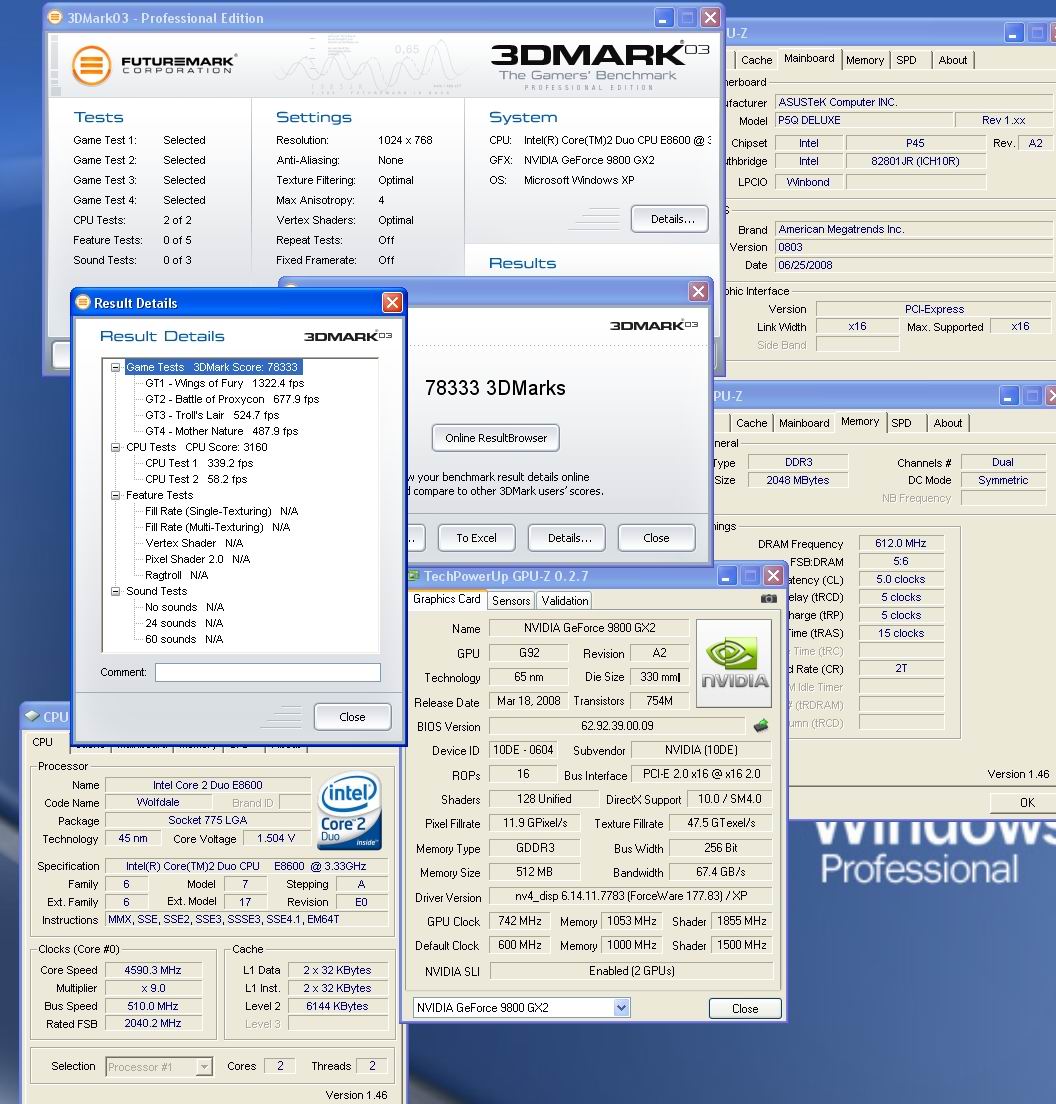Screen dimensions: 1056x1104
Task: Click the Intel Core 2 Duo logo
Action: (350, 810)
